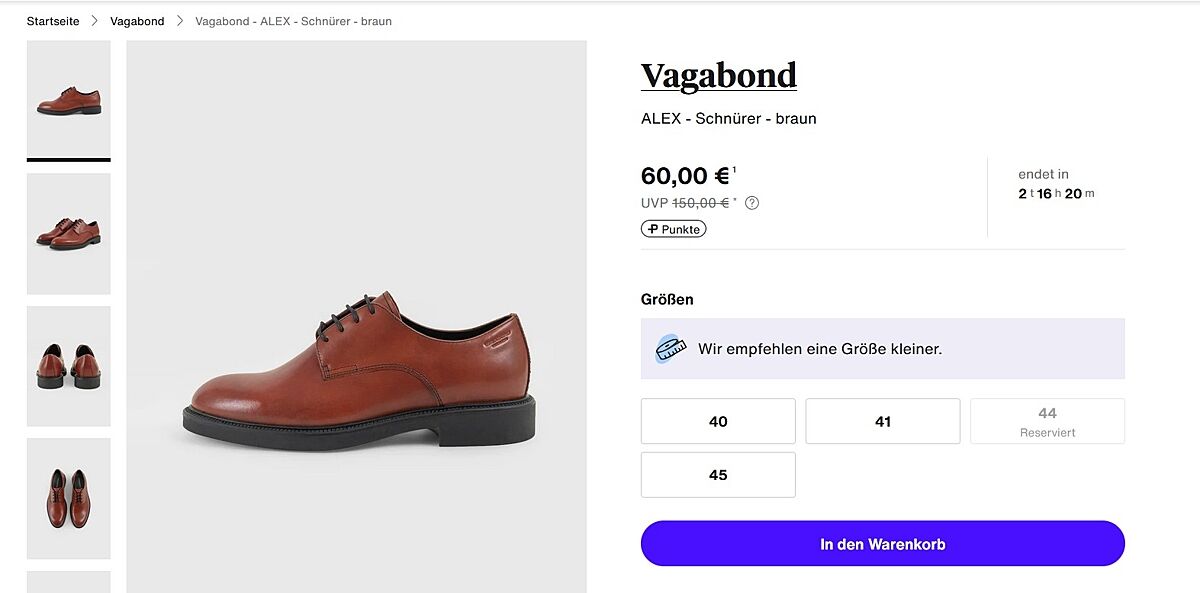Open the partially visible fifth thumbnail
This screenshot has height=593, width=1200.
69,582
